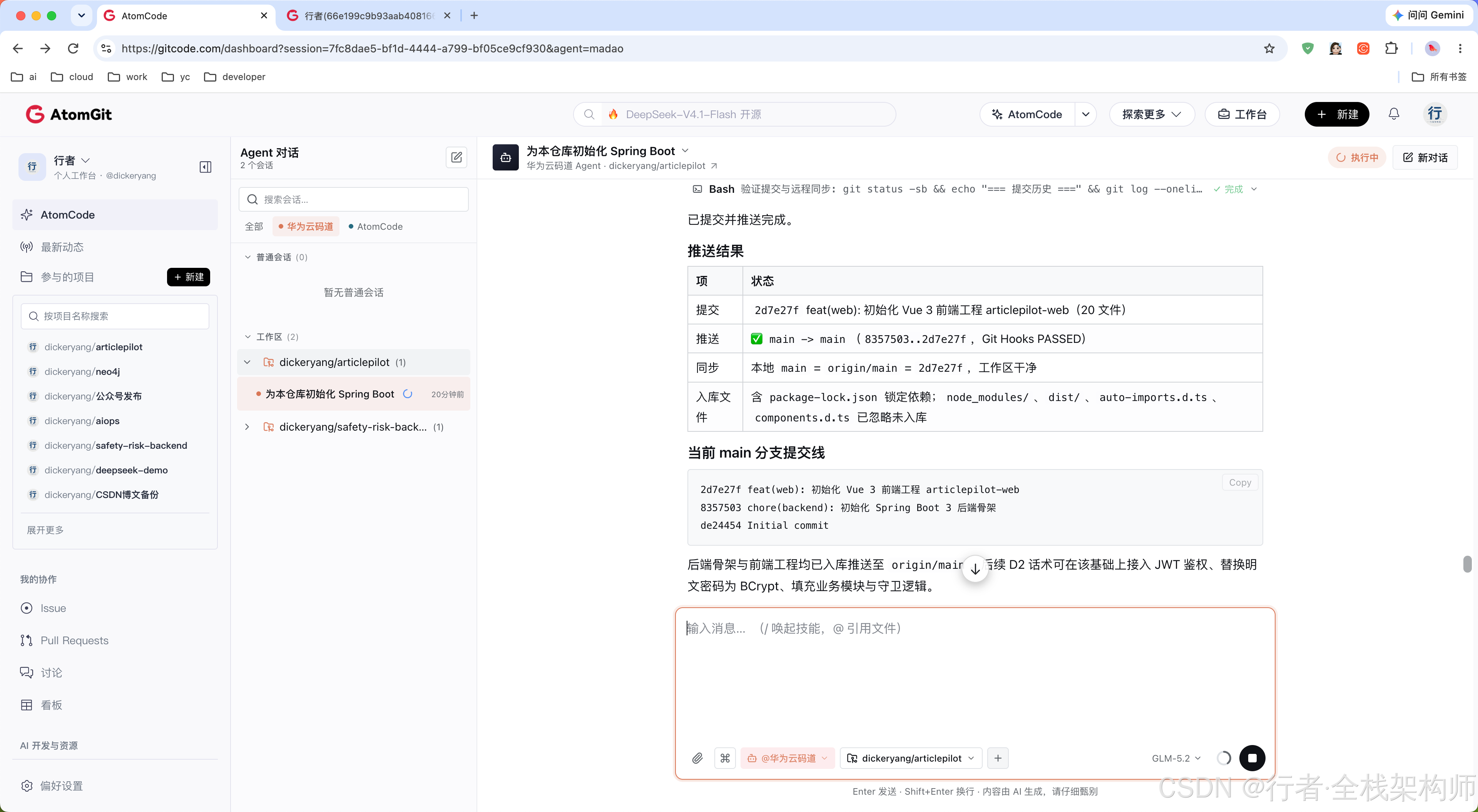Filter conversations by AtomCode
Viewport: 1478px width, 812px height.
point(375,226)
